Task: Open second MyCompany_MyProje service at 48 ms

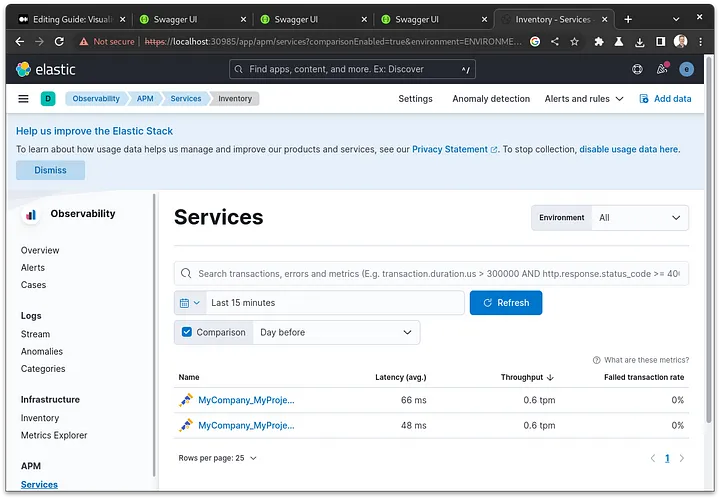Action: (246, 426)
